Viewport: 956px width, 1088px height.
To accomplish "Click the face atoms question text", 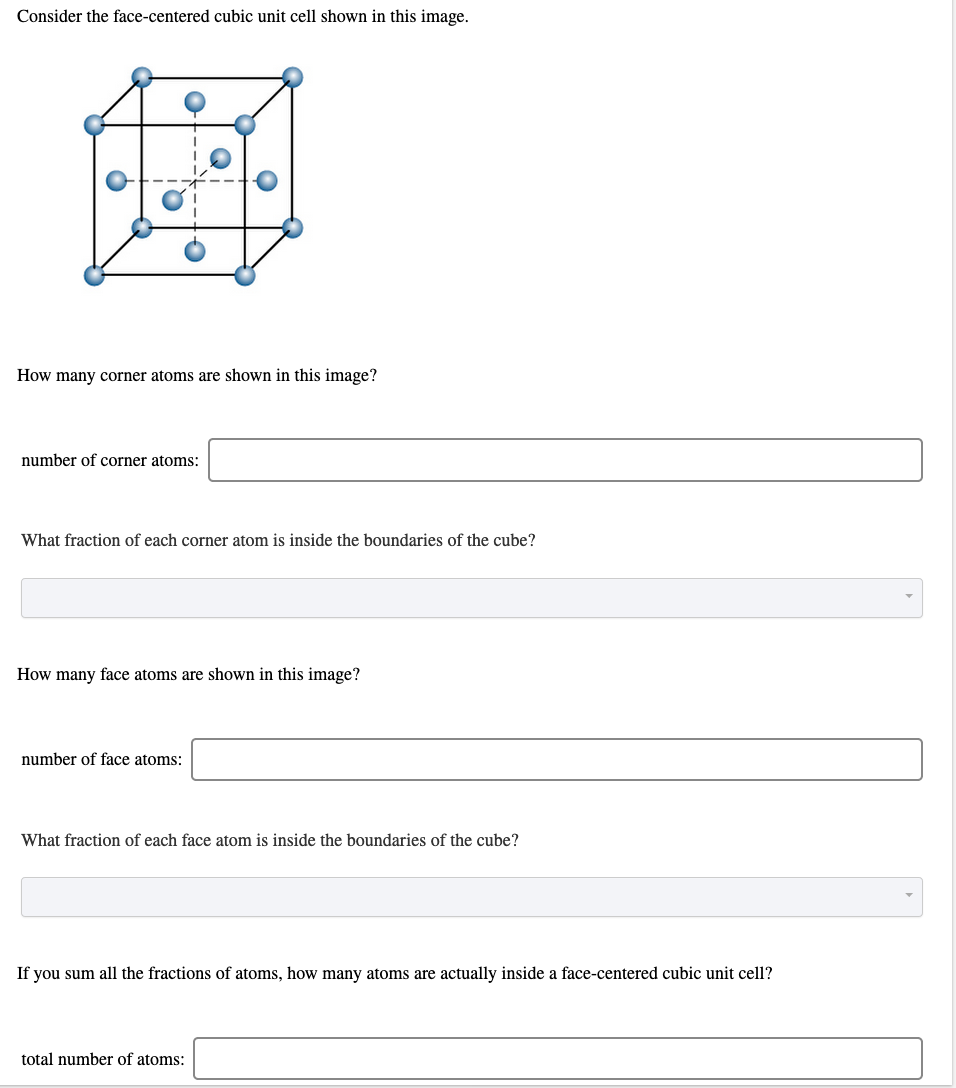I will [189, 674].
